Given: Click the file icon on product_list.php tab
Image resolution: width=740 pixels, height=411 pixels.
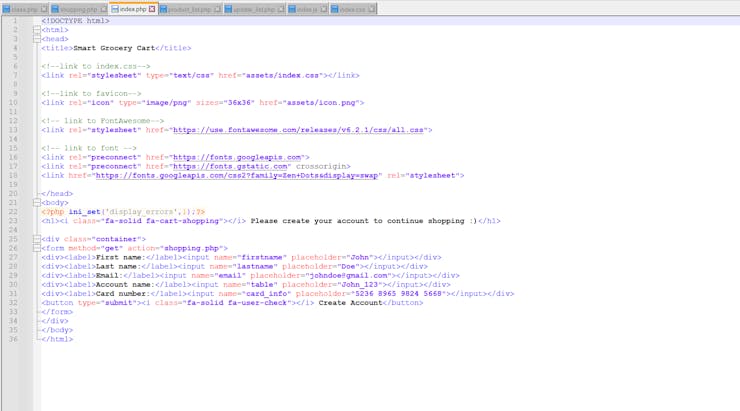Looking at the screenshot, I should [163, 9].
